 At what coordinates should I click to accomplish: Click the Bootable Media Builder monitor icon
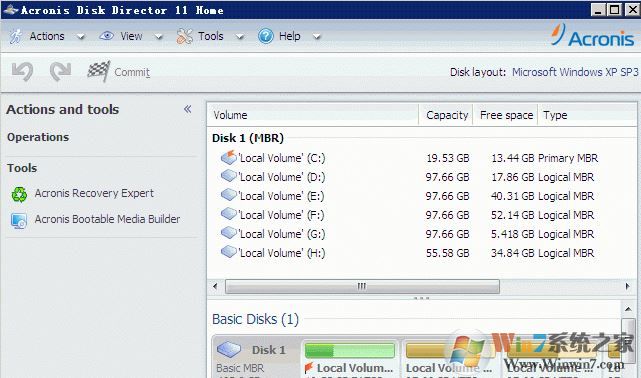click(19, 221)
